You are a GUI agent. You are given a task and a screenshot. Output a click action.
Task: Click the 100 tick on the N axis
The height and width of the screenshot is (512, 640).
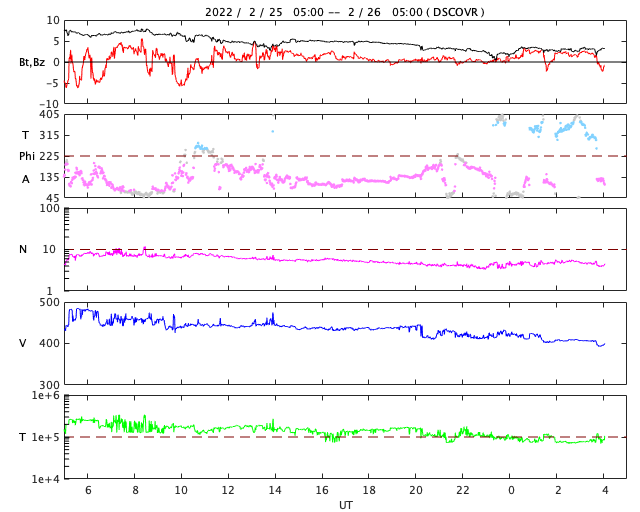tap(49, 208)
